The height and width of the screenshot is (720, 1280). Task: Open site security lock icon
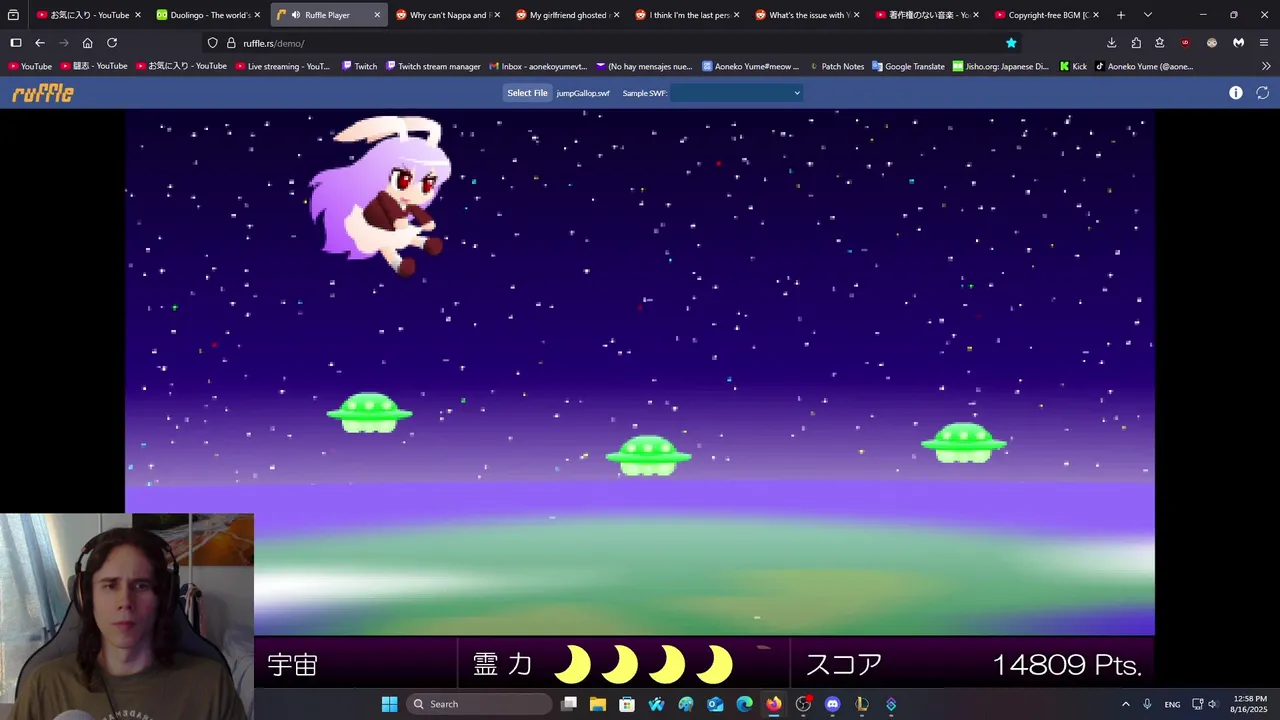coord(231,43)
